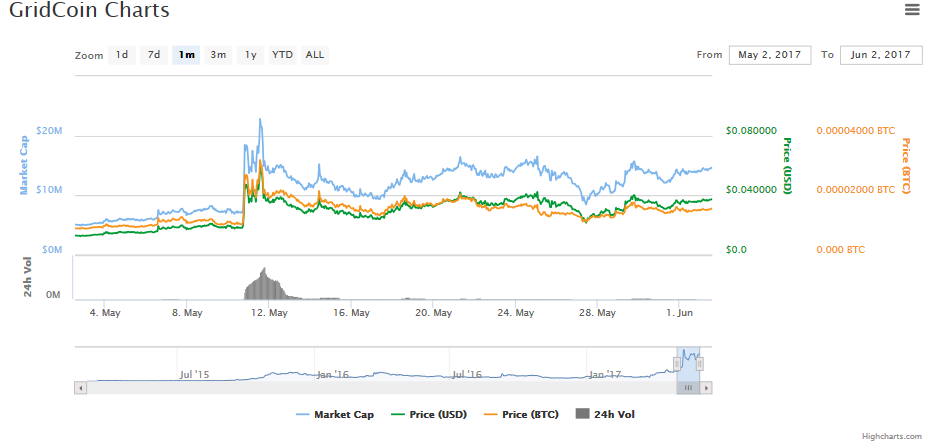This screenshot has width=939, height=443.
Task: Set zoom range to 1d
Action: coord(122,55)
